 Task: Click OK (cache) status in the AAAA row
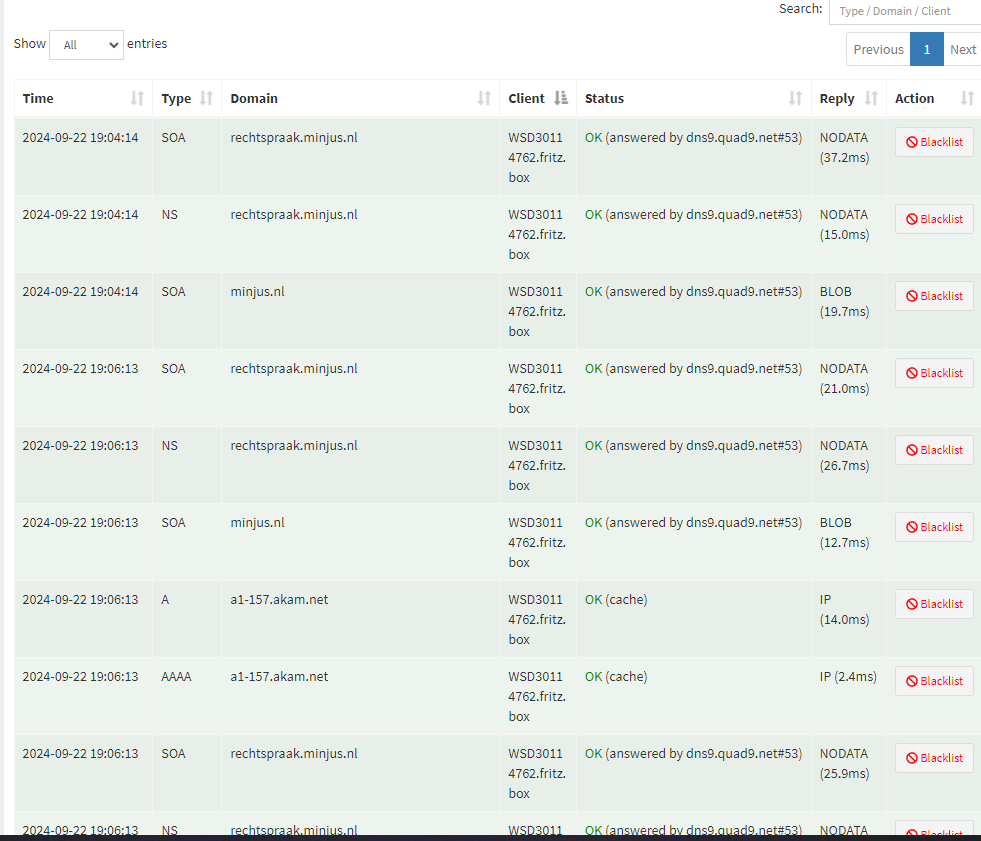(616, 676)
